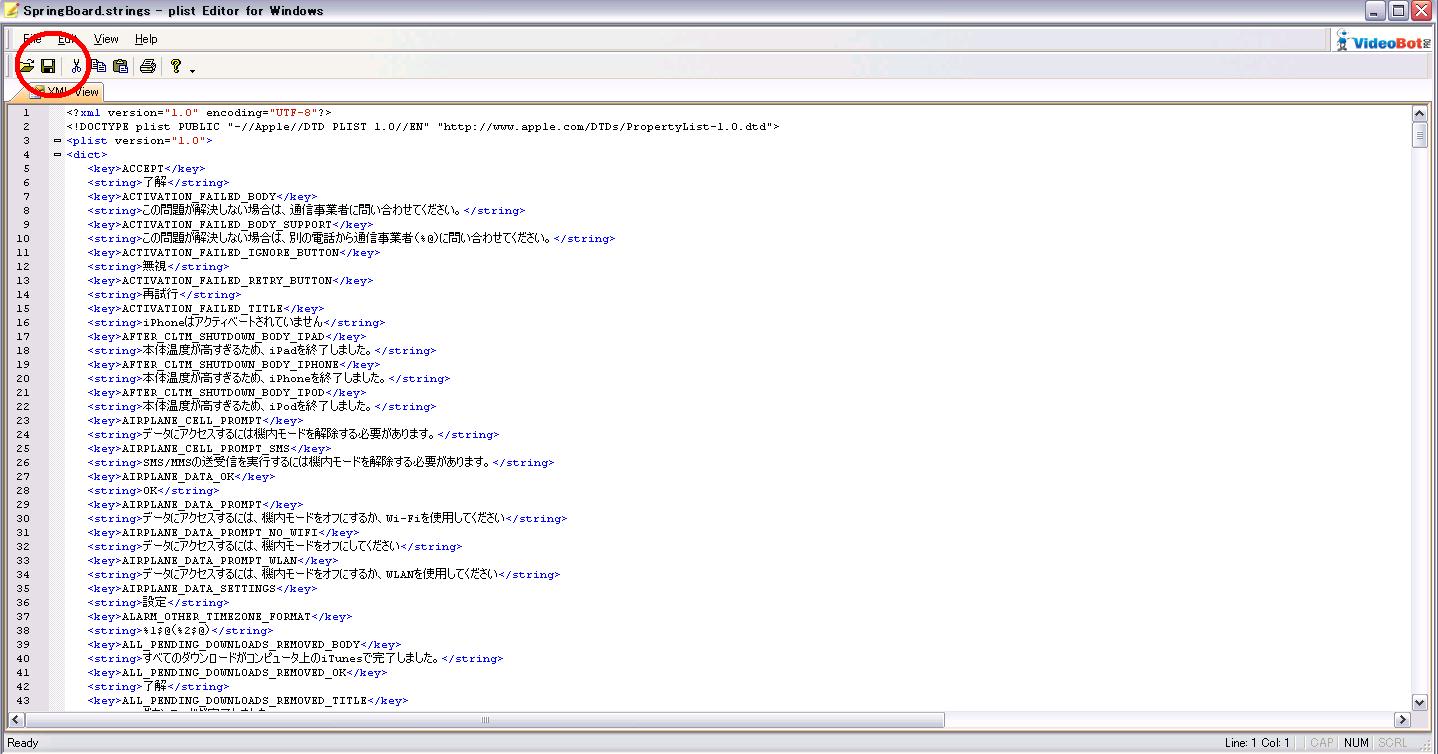Click the Line: 1 Col: 1 indicator

pos(1258,743)
